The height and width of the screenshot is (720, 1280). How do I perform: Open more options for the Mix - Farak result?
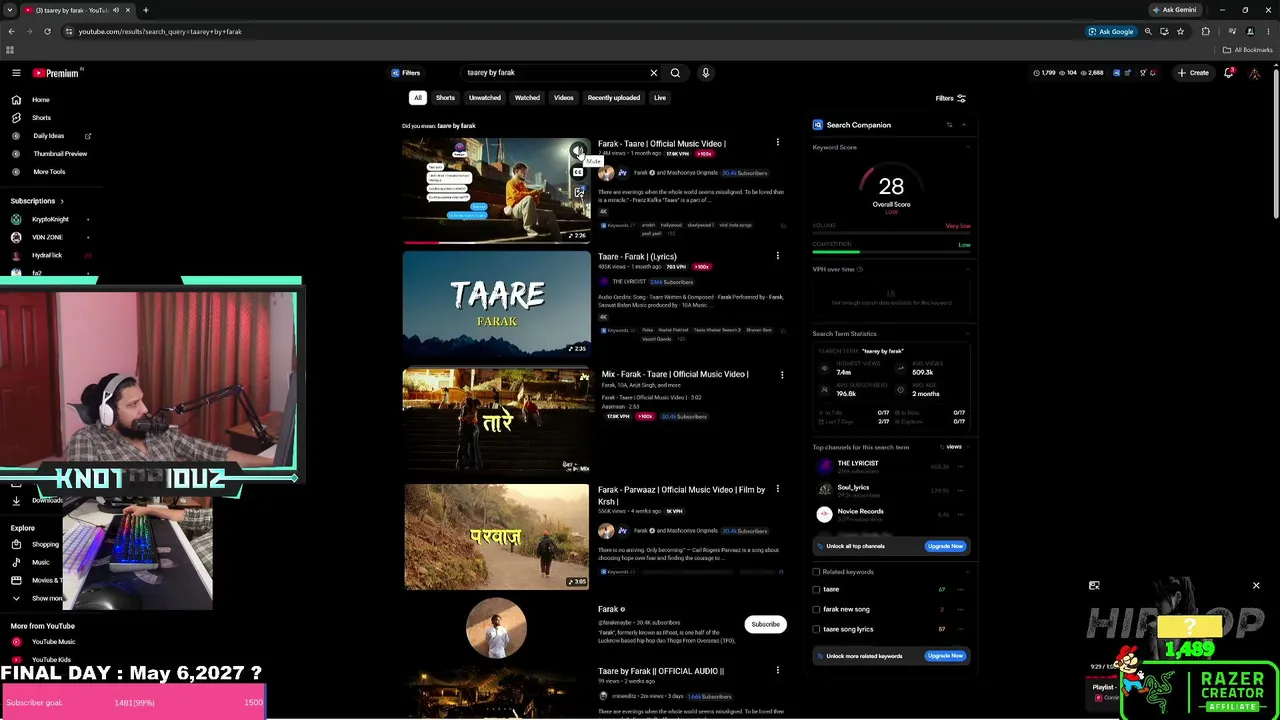[x=782, y=375]
